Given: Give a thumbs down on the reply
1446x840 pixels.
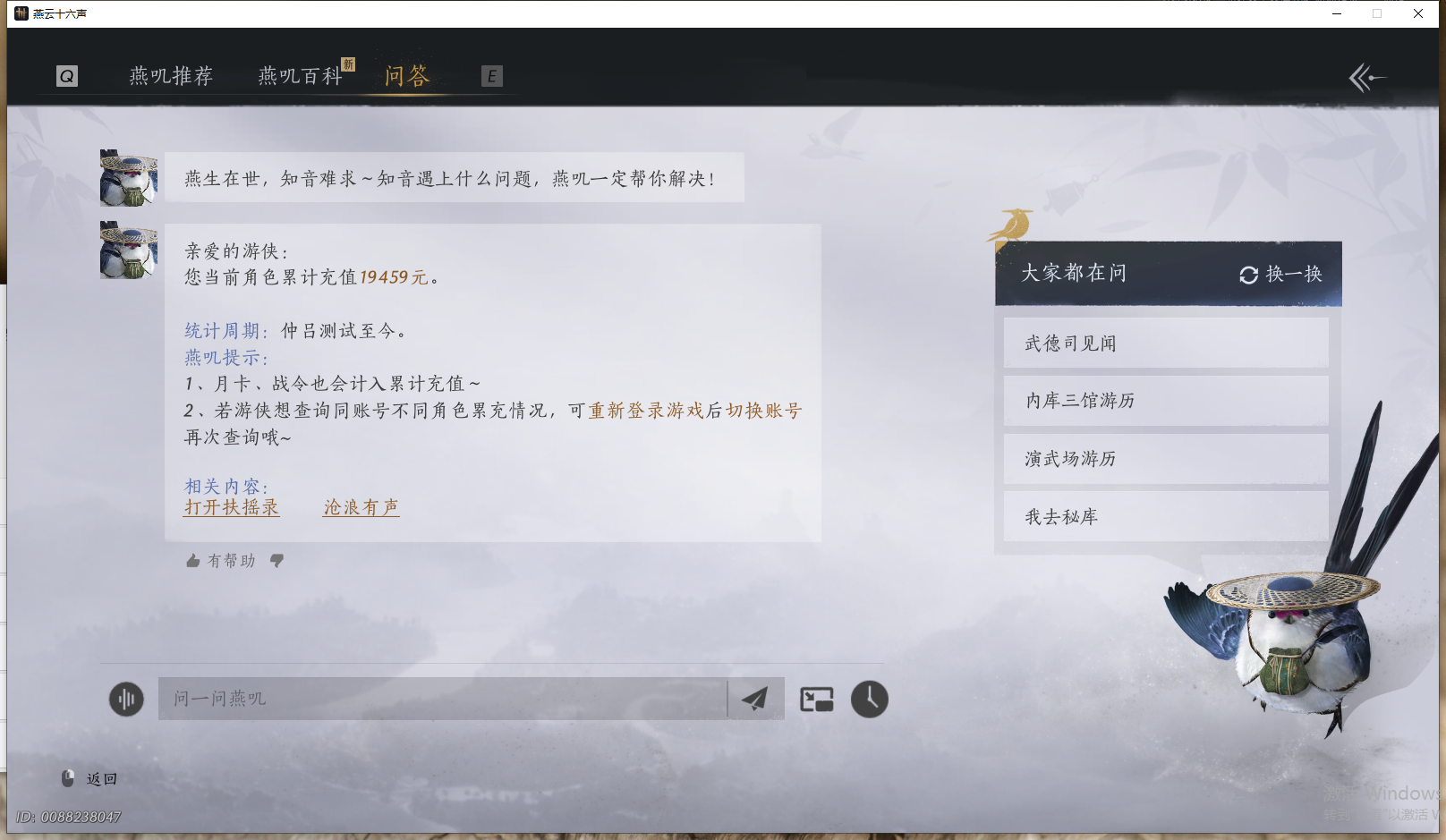Looking at the screenshot, I should coord(278,561).
